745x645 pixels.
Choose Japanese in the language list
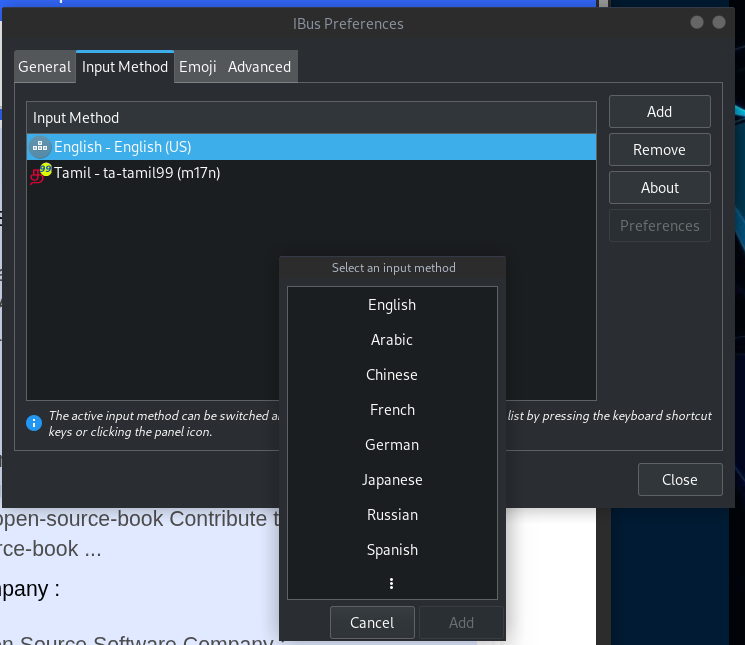tap(392, 480)
